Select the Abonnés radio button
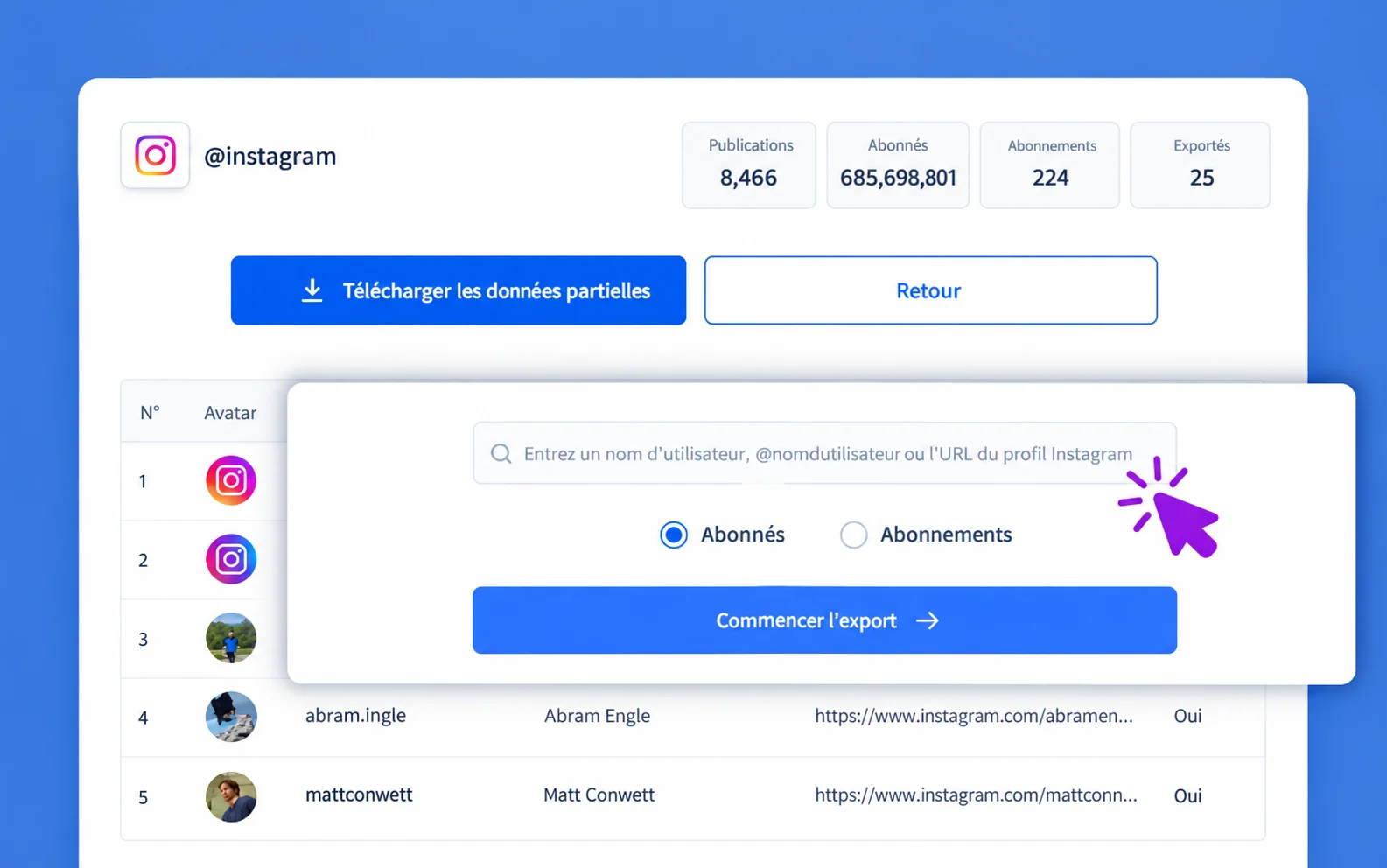 pyautogui.click(x=674, y=535)
